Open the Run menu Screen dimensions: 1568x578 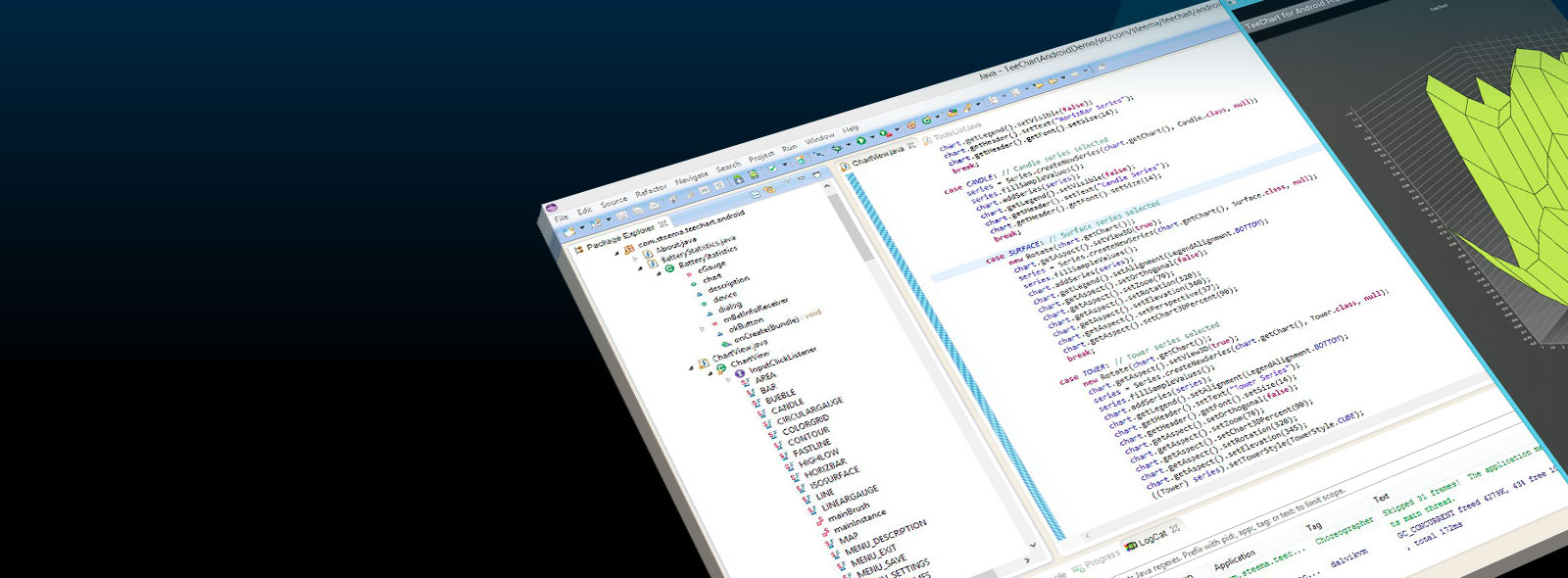pos(789,148)
